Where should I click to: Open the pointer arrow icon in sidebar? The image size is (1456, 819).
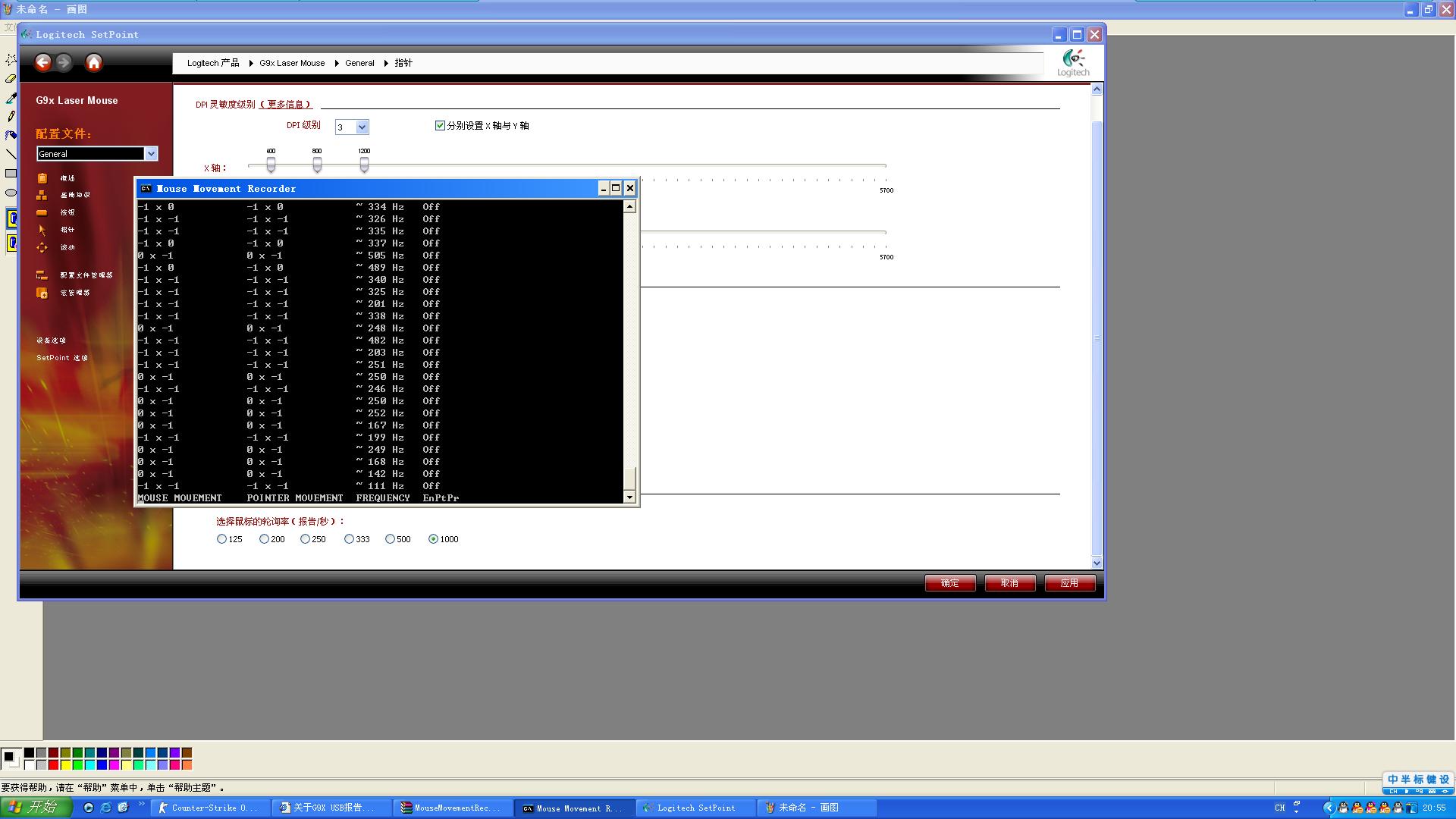42,231
